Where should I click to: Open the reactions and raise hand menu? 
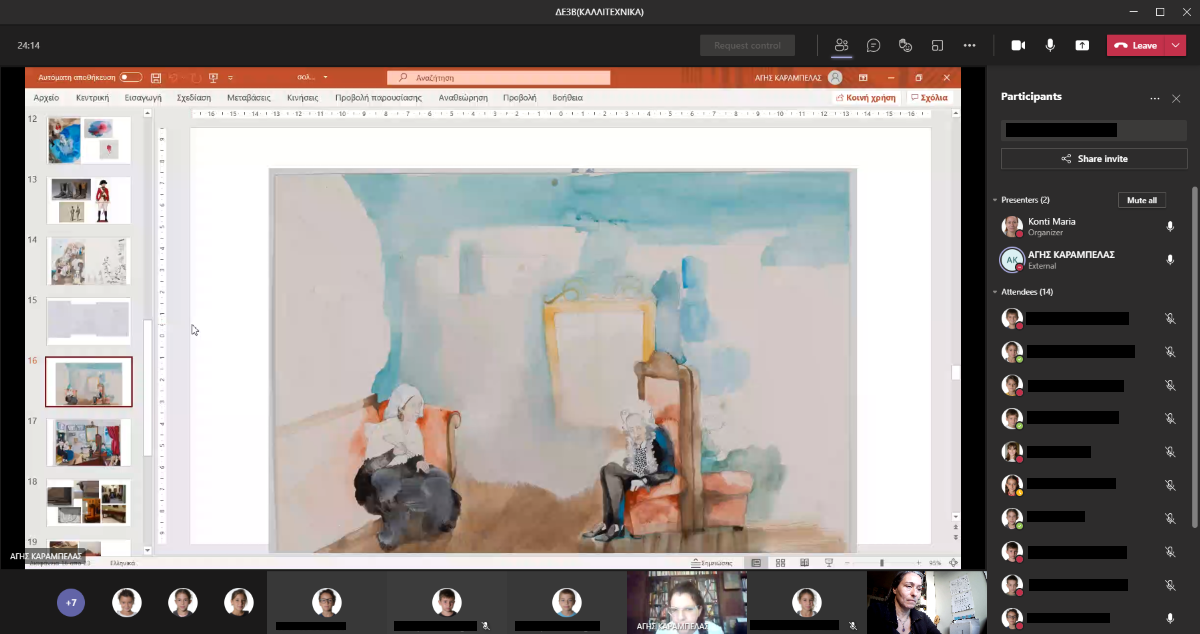pyautogui.click(x=905, y=45)
